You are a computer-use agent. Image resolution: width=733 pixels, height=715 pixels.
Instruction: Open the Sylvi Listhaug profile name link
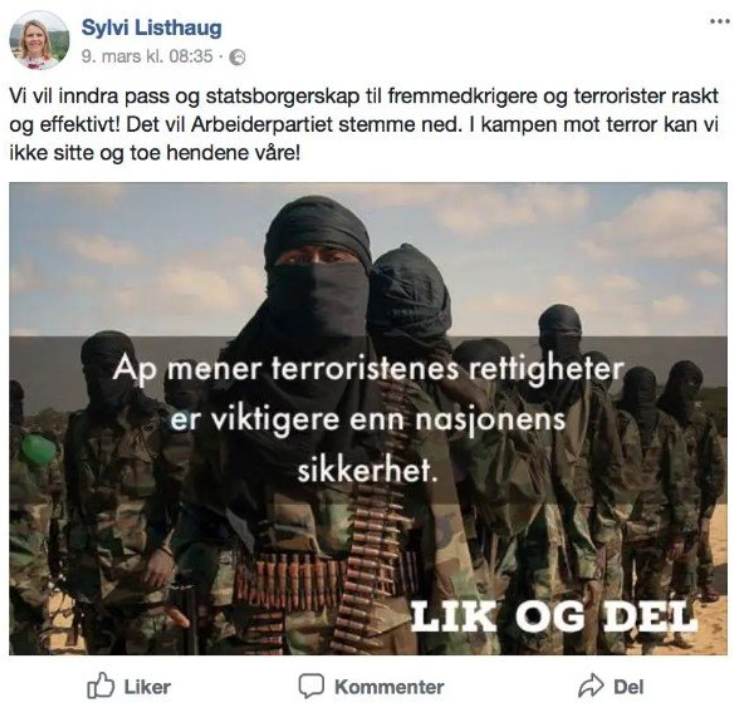click(x=151, y=28)
